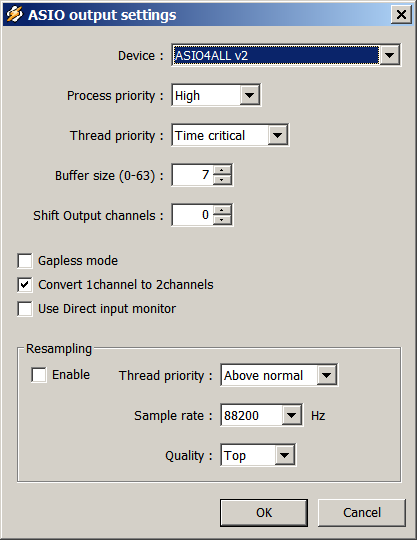The image size is (417, 540).
Task: Increase Shift Output channels with up arrow
Action: [x=222, y=210]
